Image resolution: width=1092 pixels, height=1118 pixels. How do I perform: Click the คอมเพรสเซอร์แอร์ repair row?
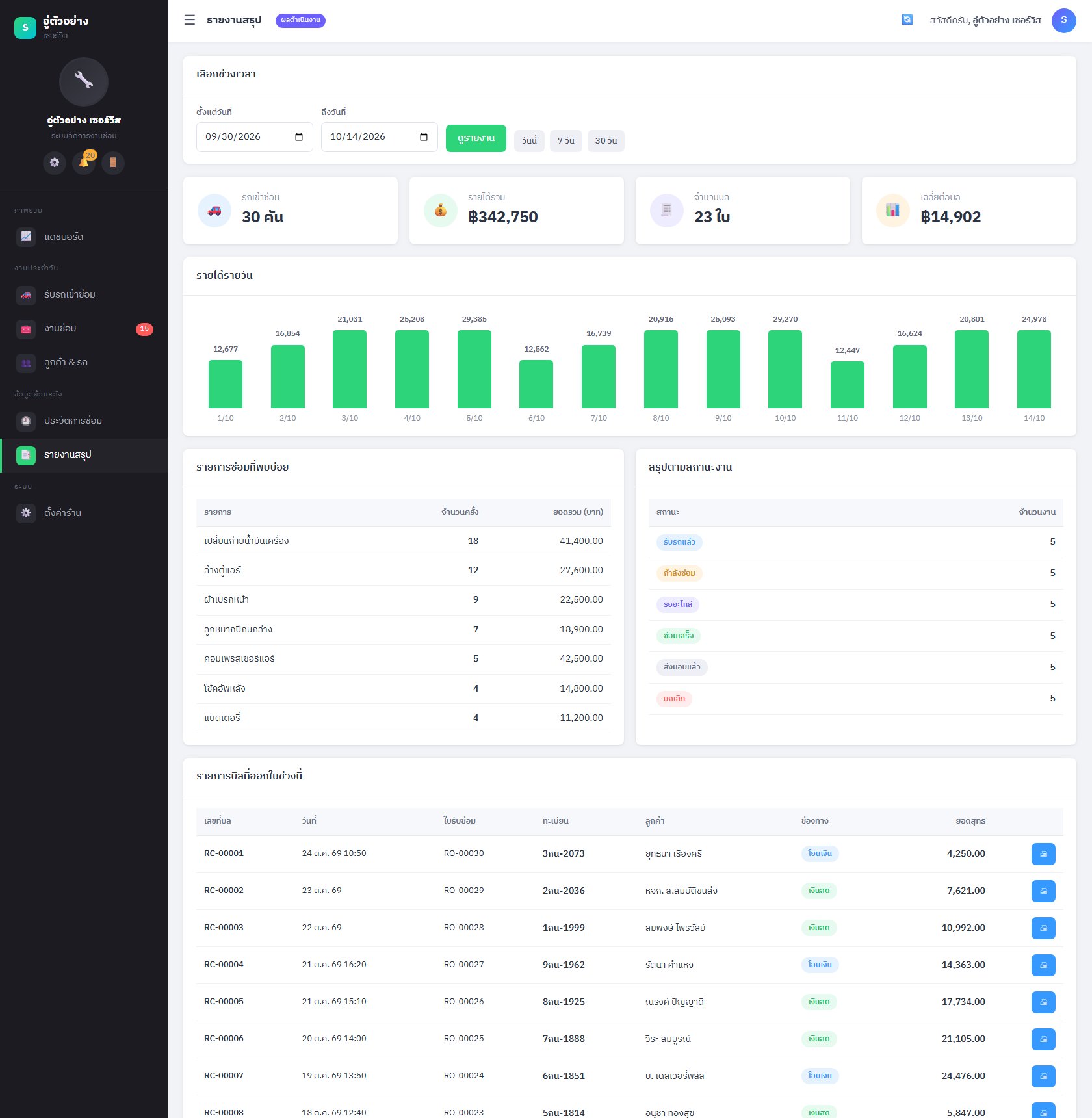tap(404, 659)
